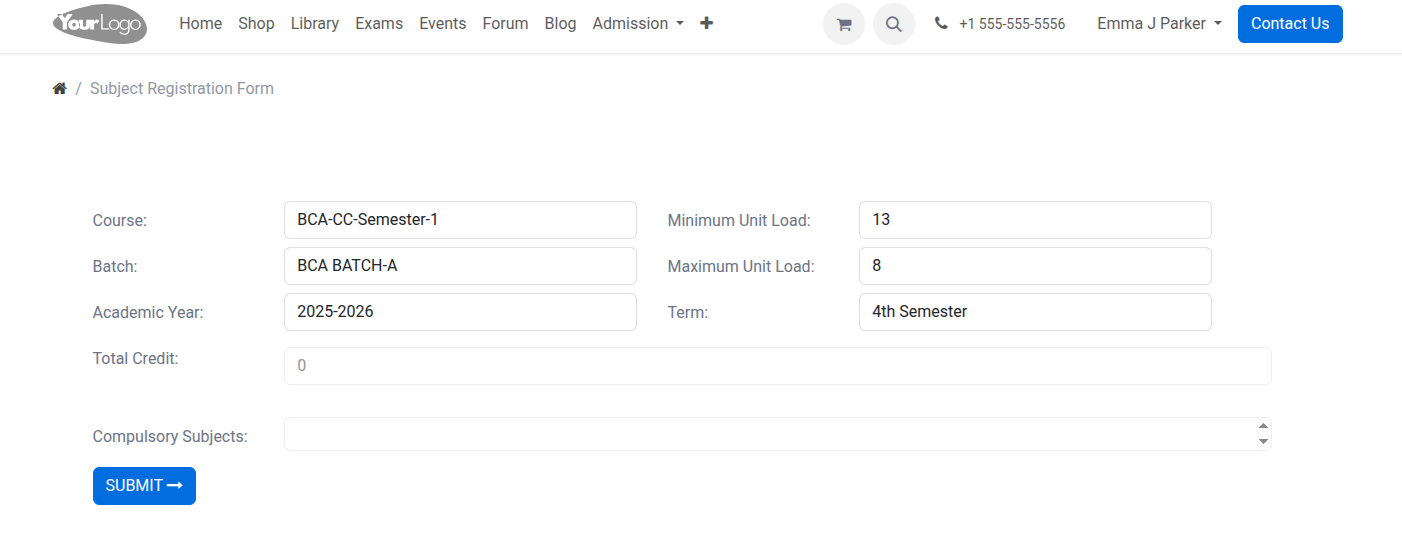Click the Course input field
This screenshot has height=542, width=1402.
pos(460,220)
